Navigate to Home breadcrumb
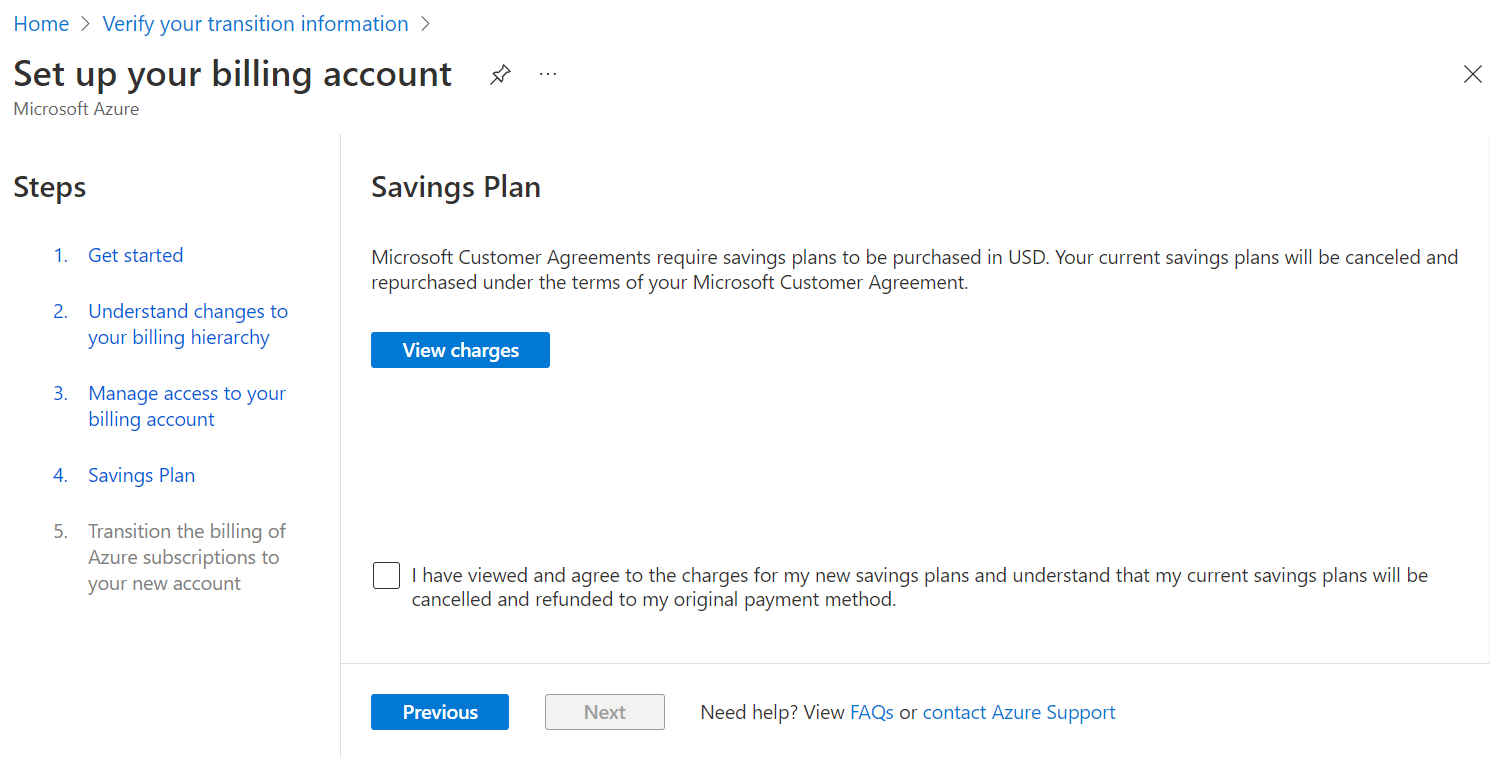 tap(41, 24)
